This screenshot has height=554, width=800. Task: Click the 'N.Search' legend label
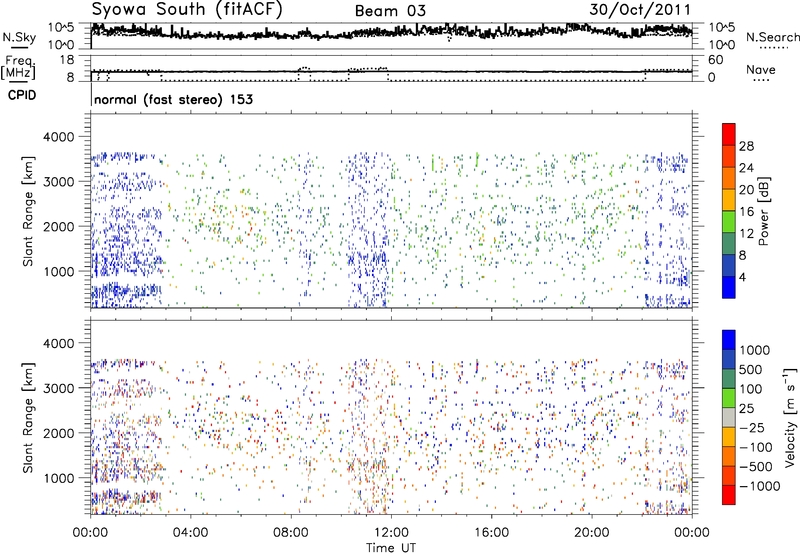(772, 37)
